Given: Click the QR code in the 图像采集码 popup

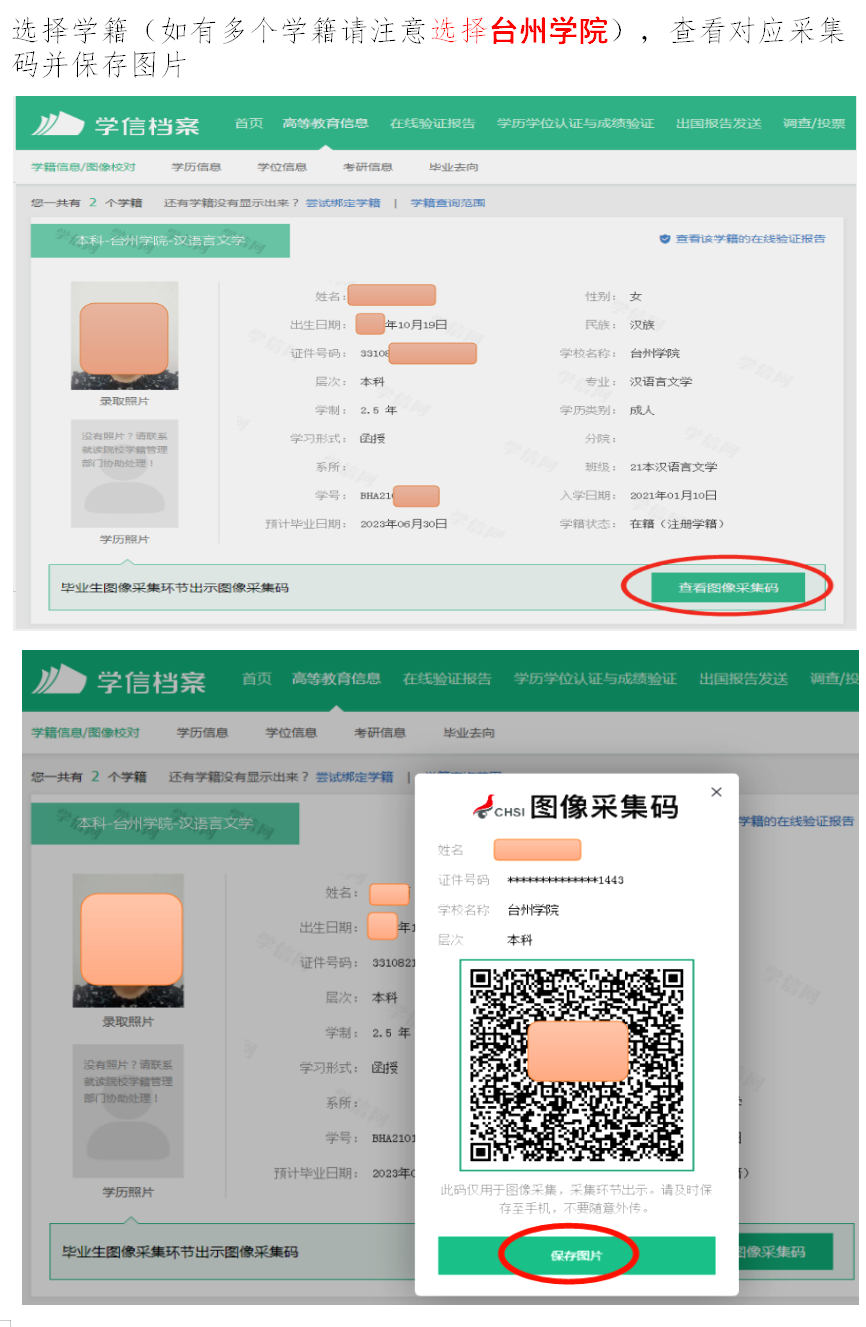Looking at the screenshot, I should 576,1064.
